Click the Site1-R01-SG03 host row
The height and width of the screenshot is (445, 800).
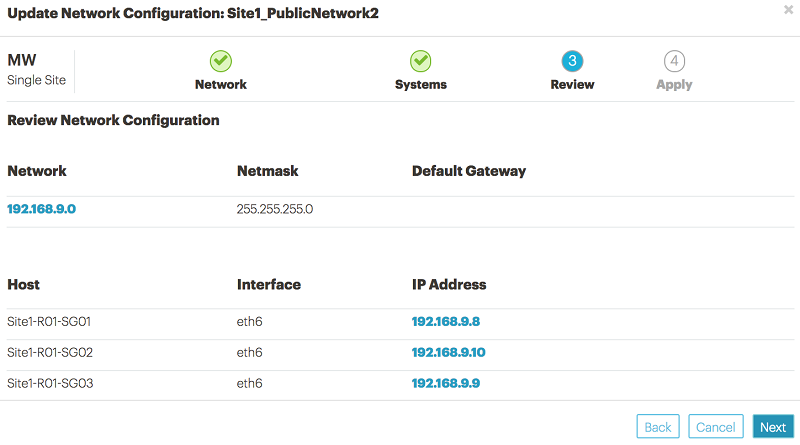56,384
